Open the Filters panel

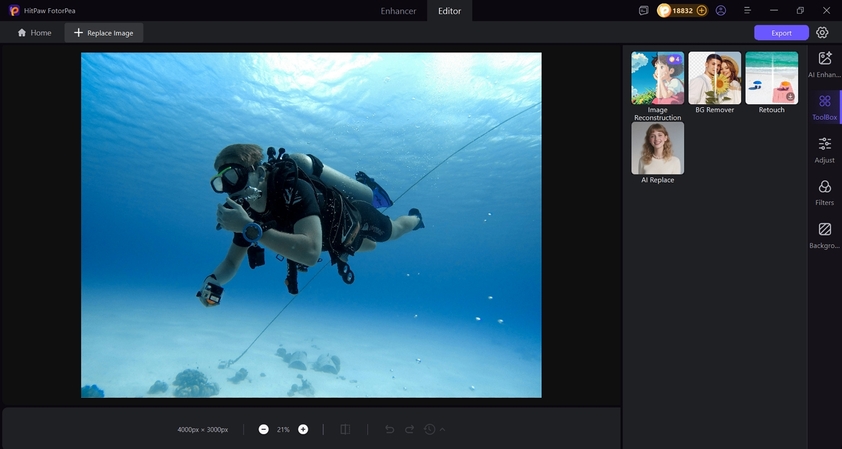tap(824, 192)
